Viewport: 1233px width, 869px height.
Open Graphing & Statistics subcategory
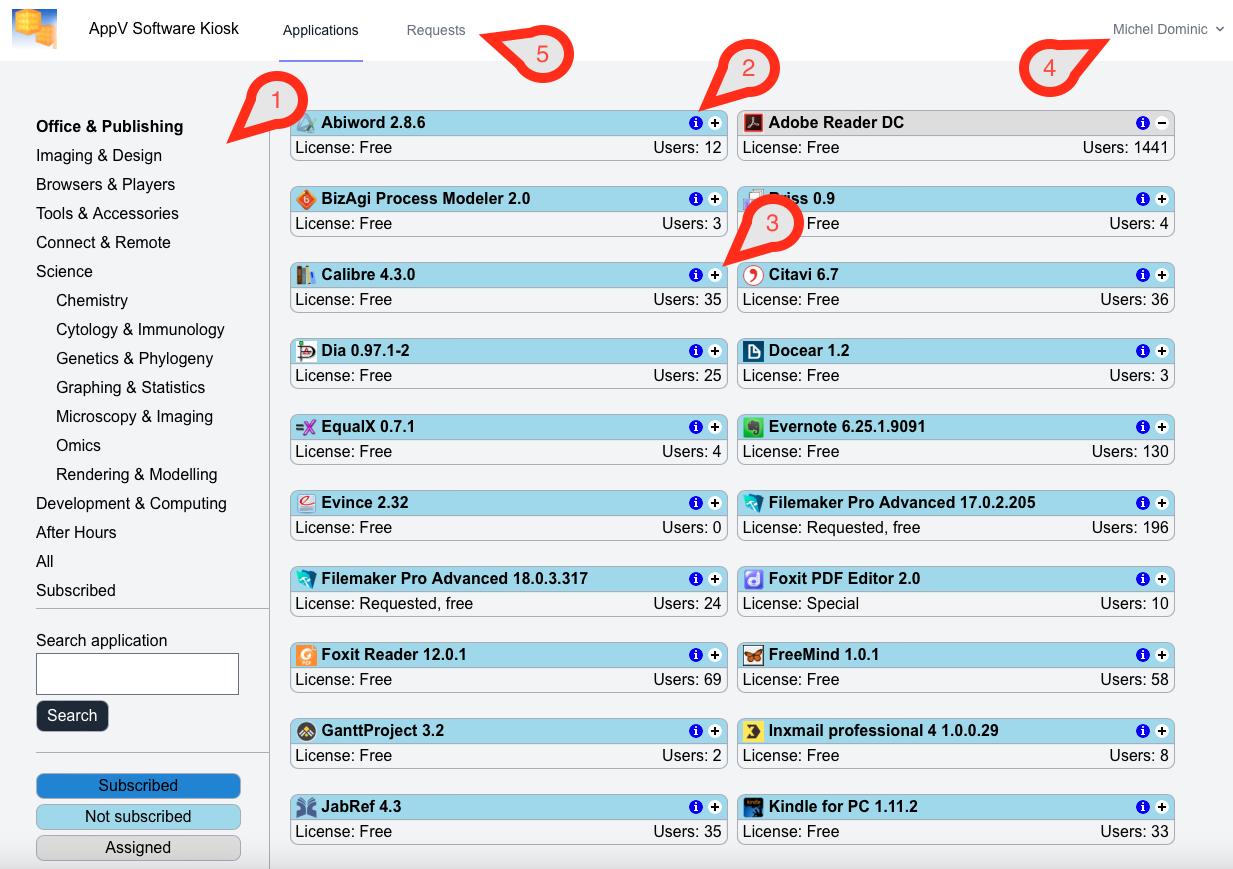pos(131,387)
